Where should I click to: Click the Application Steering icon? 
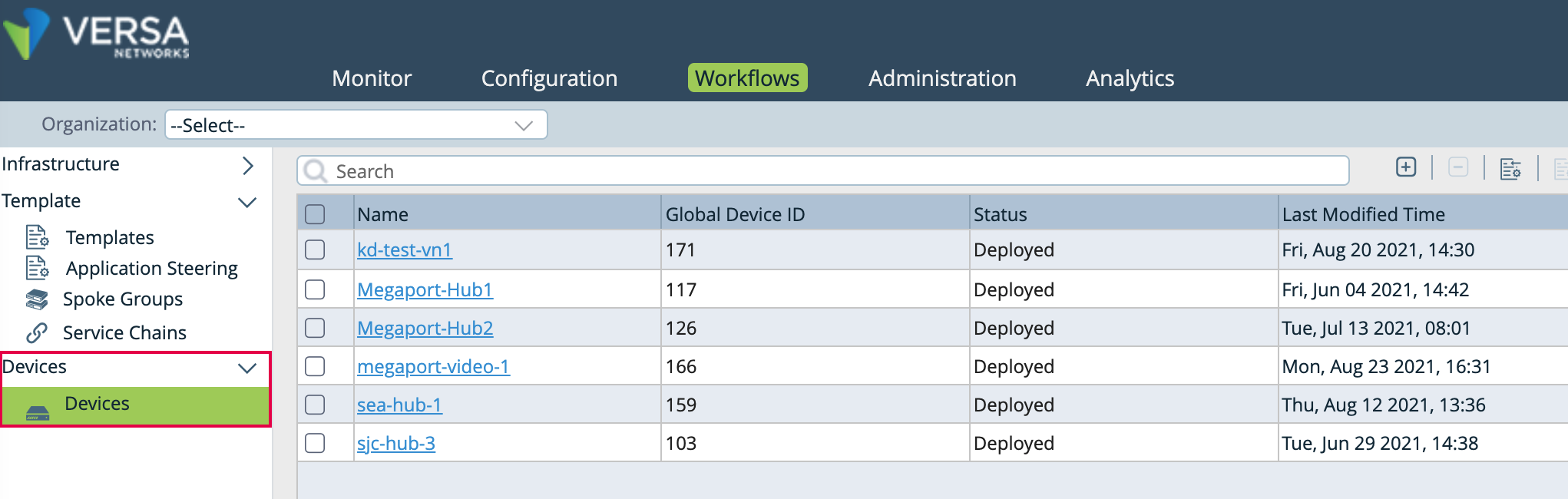(x=37, y=268)
